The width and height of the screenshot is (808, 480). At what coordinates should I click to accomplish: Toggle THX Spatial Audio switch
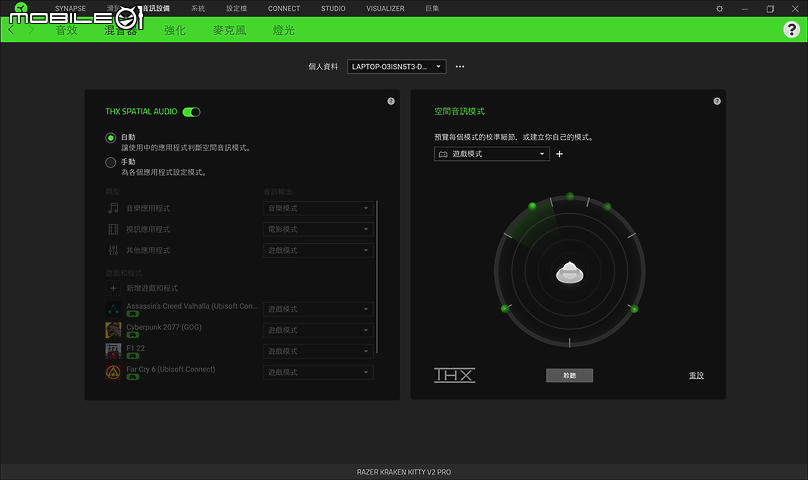point(191,112)
